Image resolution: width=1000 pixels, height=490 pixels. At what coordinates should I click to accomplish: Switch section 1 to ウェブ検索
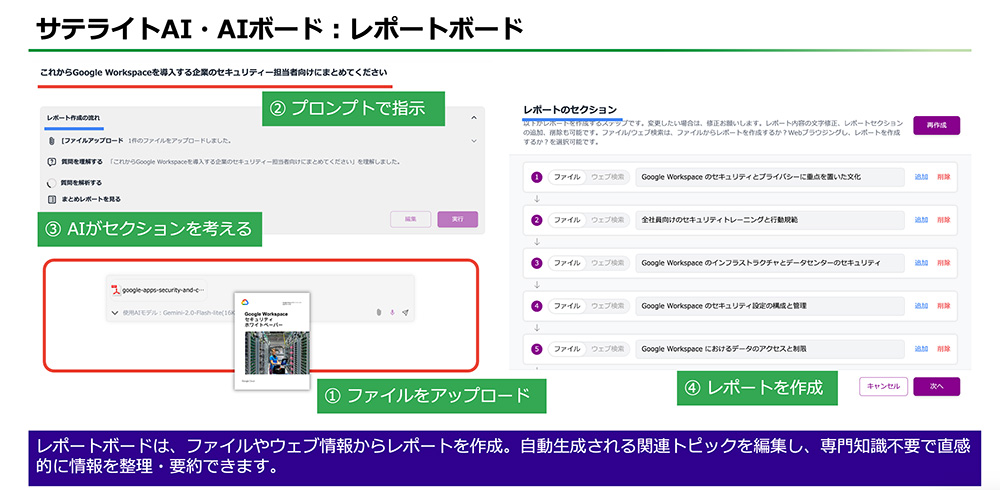click(608, 177)
